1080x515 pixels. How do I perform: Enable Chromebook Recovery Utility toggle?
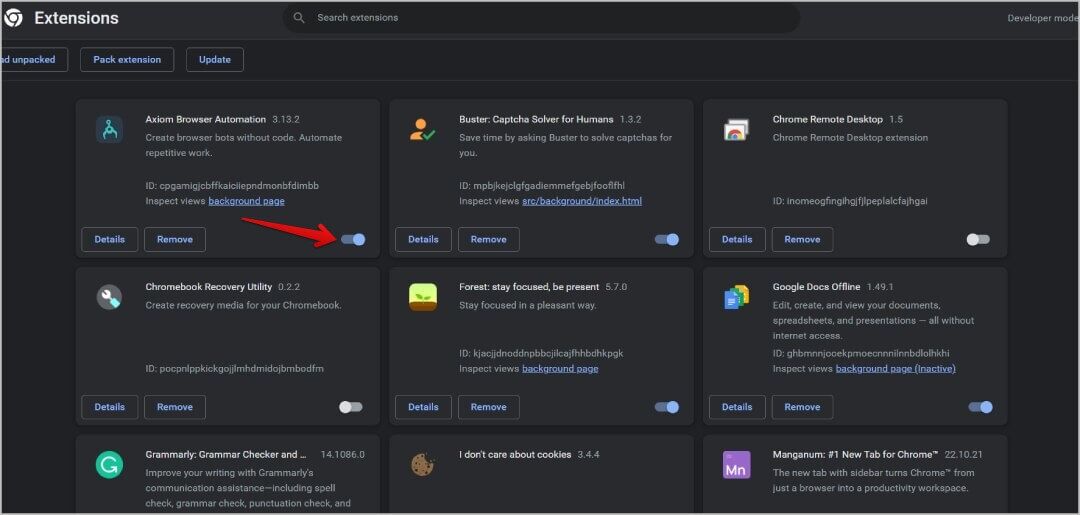[x=351, y=407]
